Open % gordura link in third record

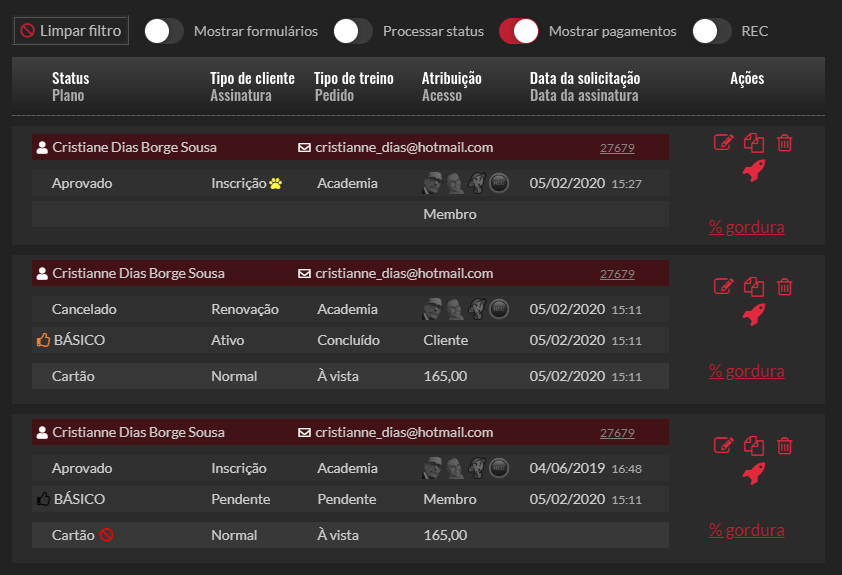click(x=746, y=530)
